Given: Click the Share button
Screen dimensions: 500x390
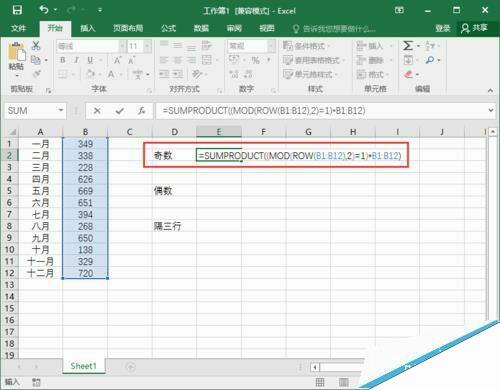Looking at the screenshot, I should (475, 28).
